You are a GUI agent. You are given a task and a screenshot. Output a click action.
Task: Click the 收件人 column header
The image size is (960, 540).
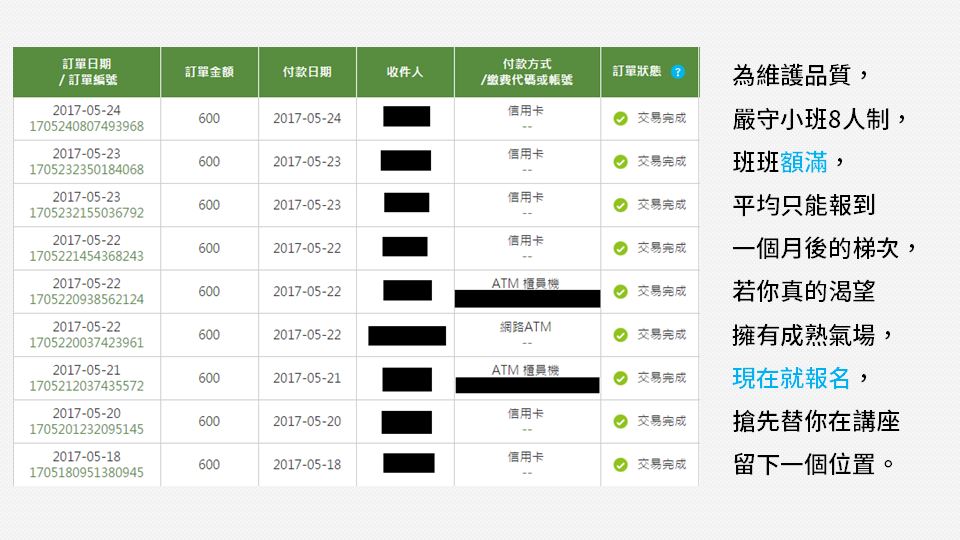405,72
